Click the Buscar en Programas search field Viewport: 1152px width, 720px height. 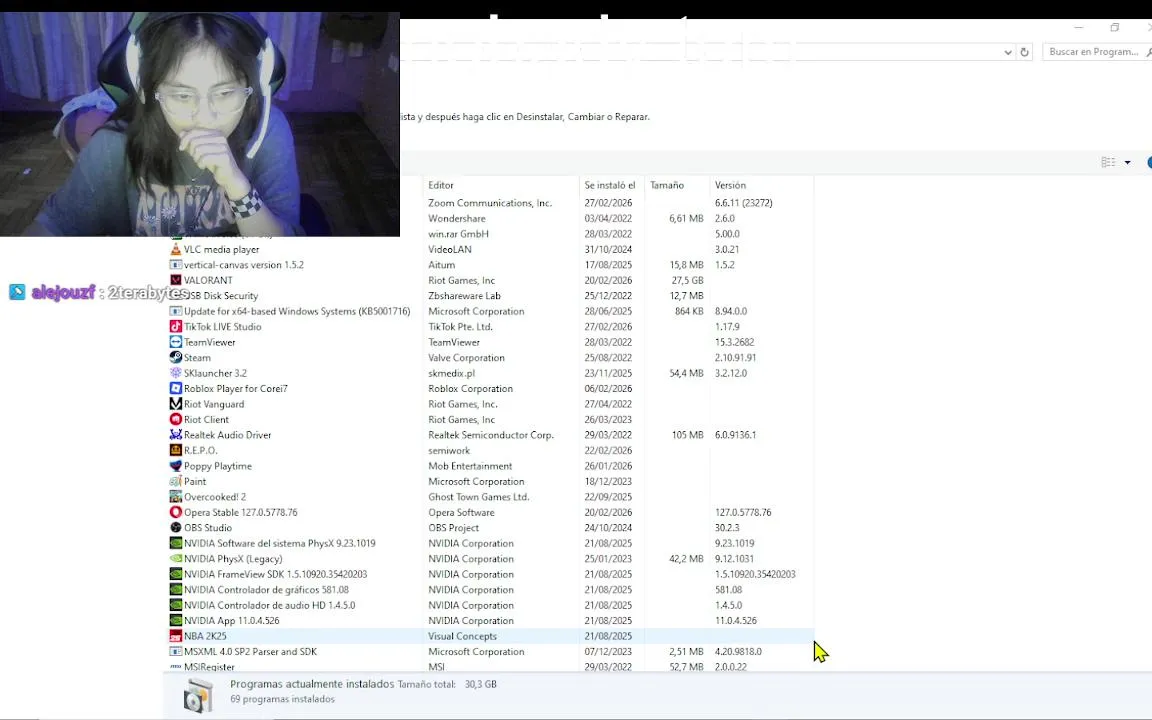pos(1095,51)
